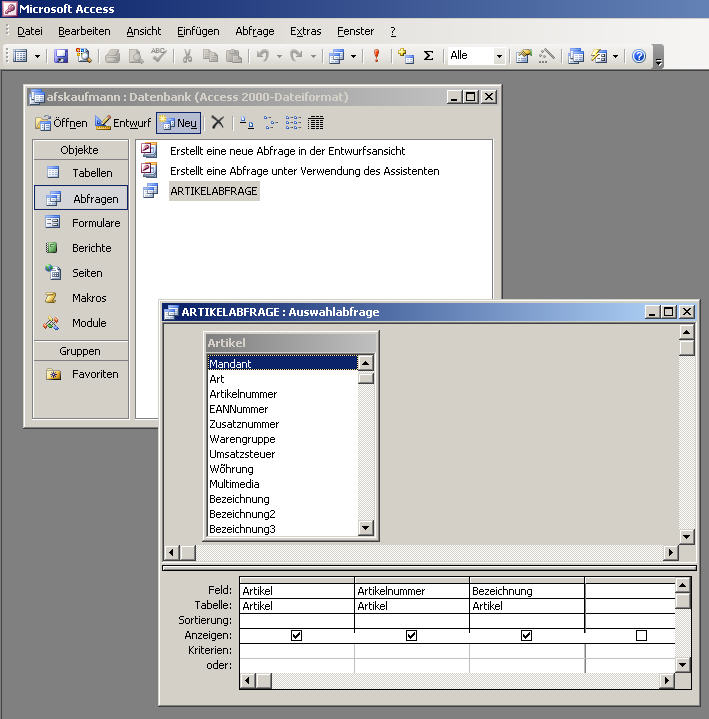Click the Undo arrow icon
This screenshot has width=709, height=719.
pos(263,56)
